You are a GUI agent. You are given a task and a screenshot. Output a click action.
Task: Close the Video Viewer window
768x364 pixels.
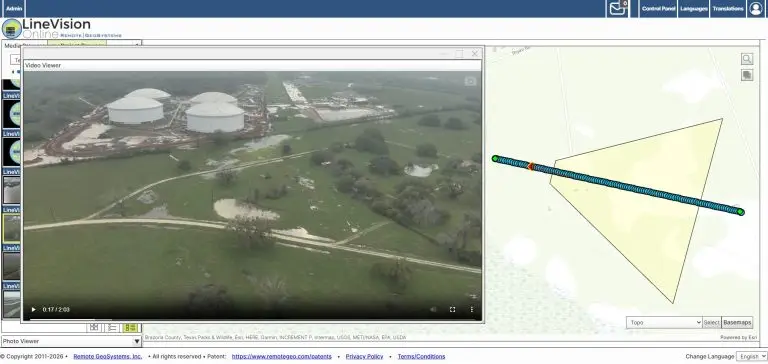click(475, 53)
